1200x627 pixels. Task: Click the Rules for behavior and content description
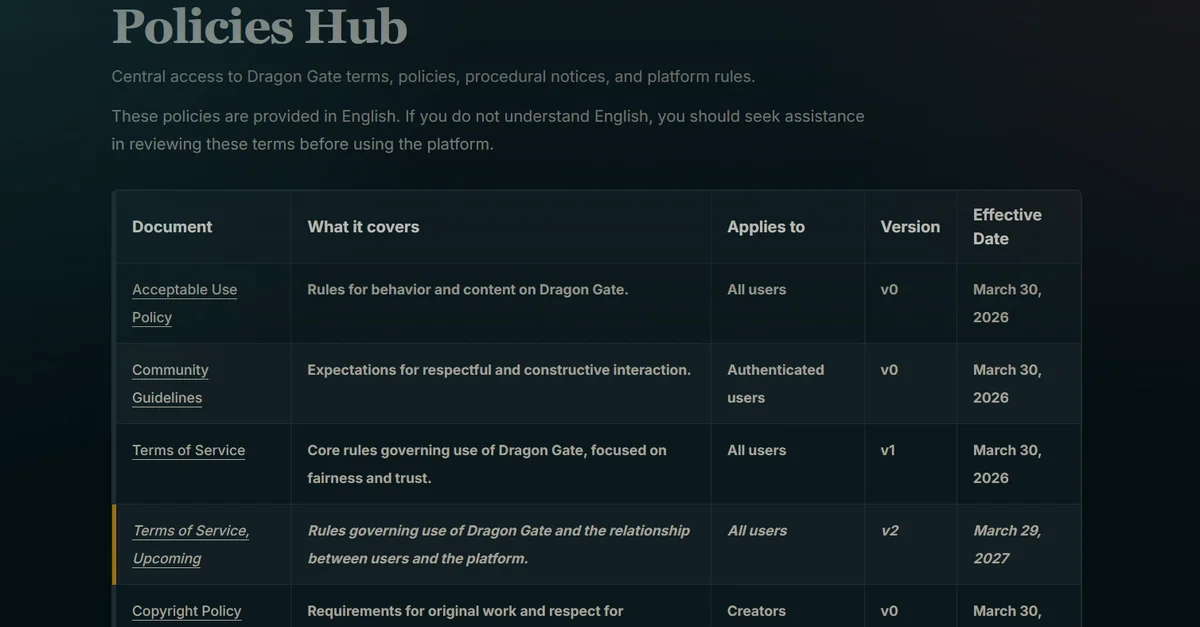(467, 290)
